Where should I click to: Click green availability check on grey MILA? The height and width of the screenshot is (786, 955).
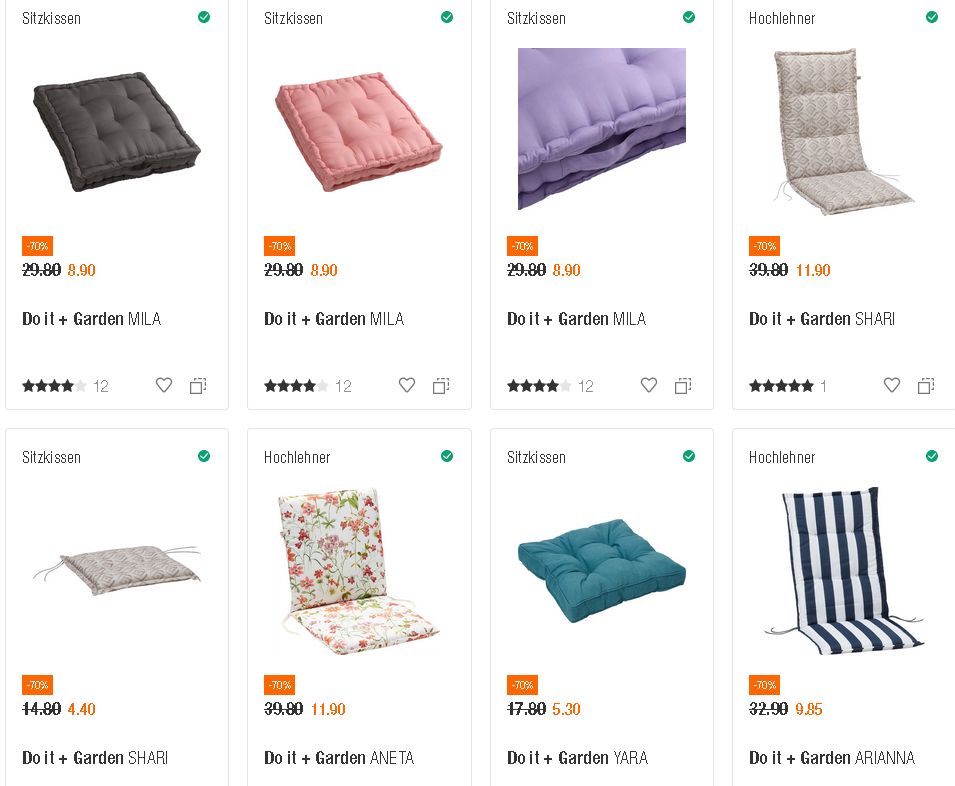point(204,17)
